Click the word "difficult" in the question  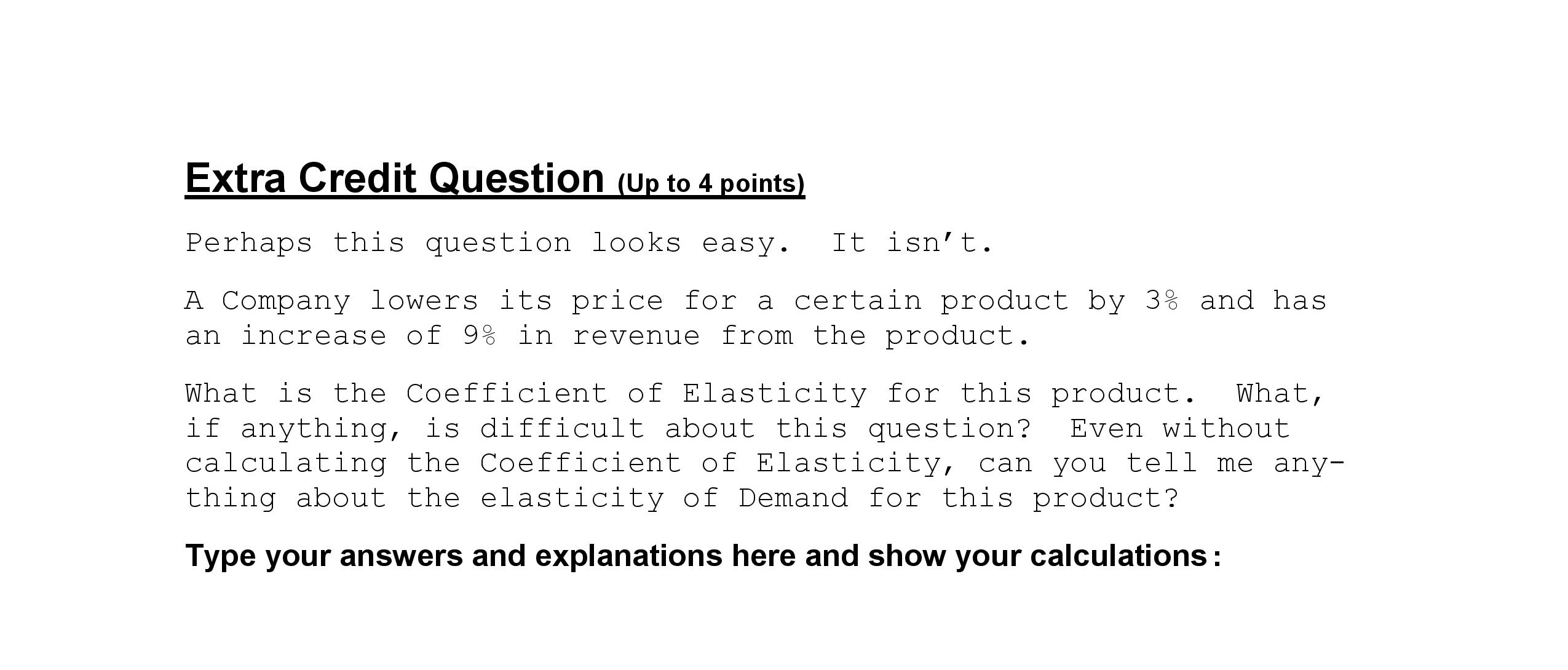(x=562, y=429)
